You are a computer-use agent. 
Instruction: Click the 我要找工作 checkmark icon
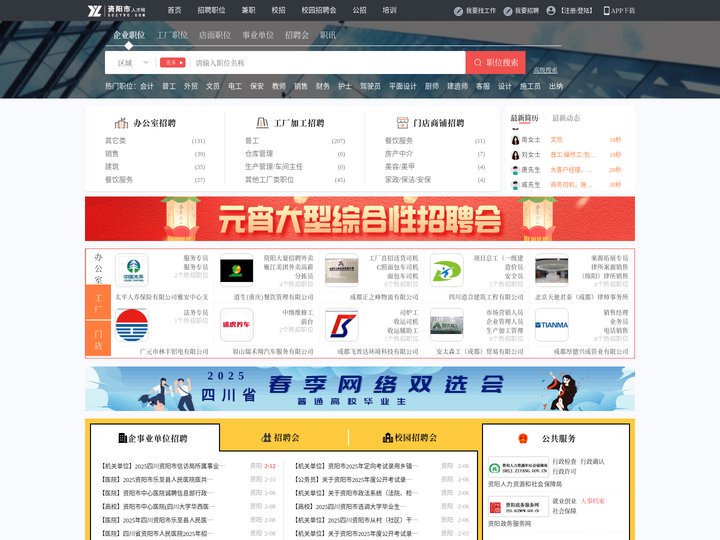tap(458, 11)
